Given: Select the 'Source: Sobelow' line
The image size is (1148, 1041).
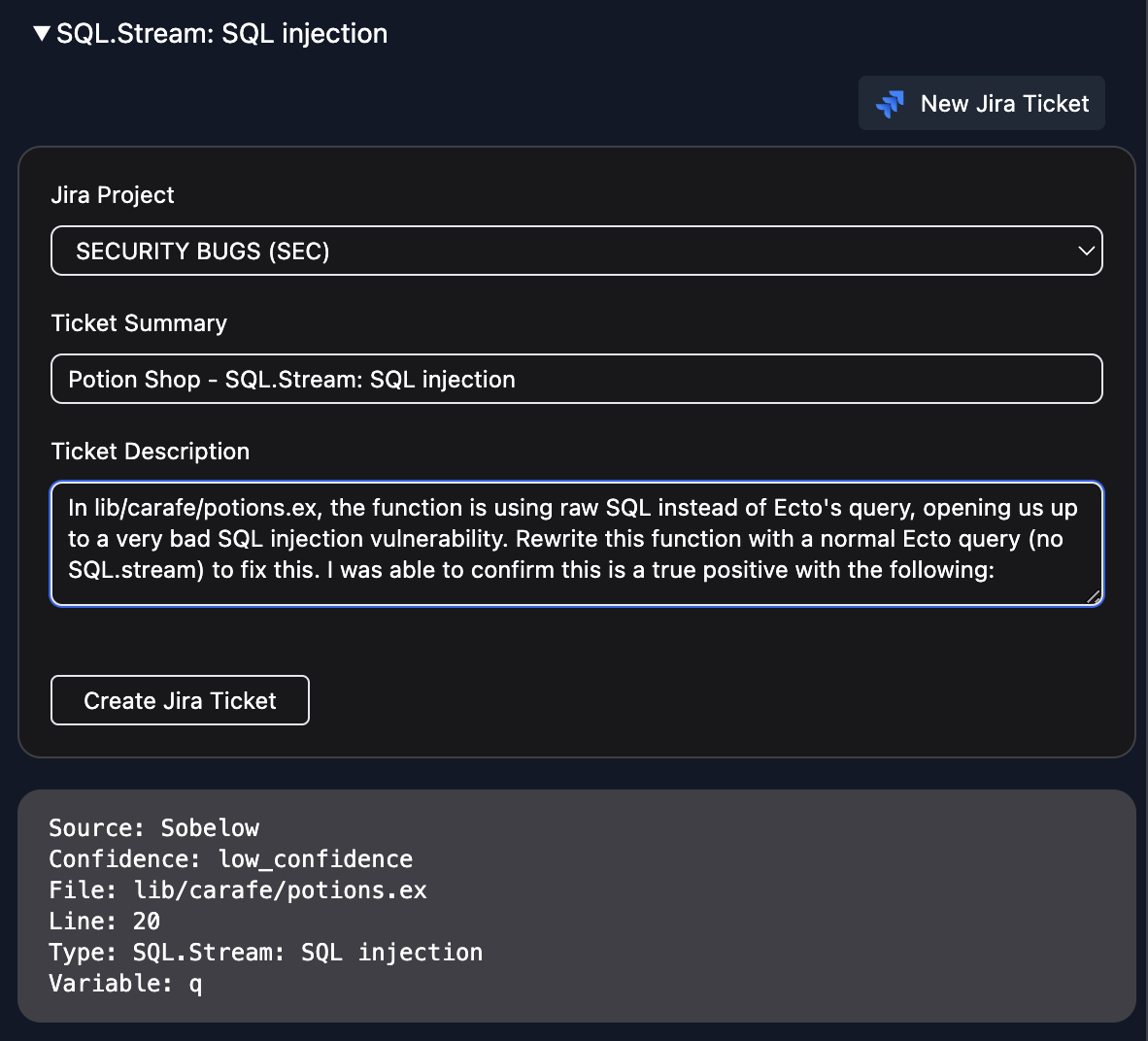Looking at the screenshot, I should pyautogui.click(x=153, y=828).
